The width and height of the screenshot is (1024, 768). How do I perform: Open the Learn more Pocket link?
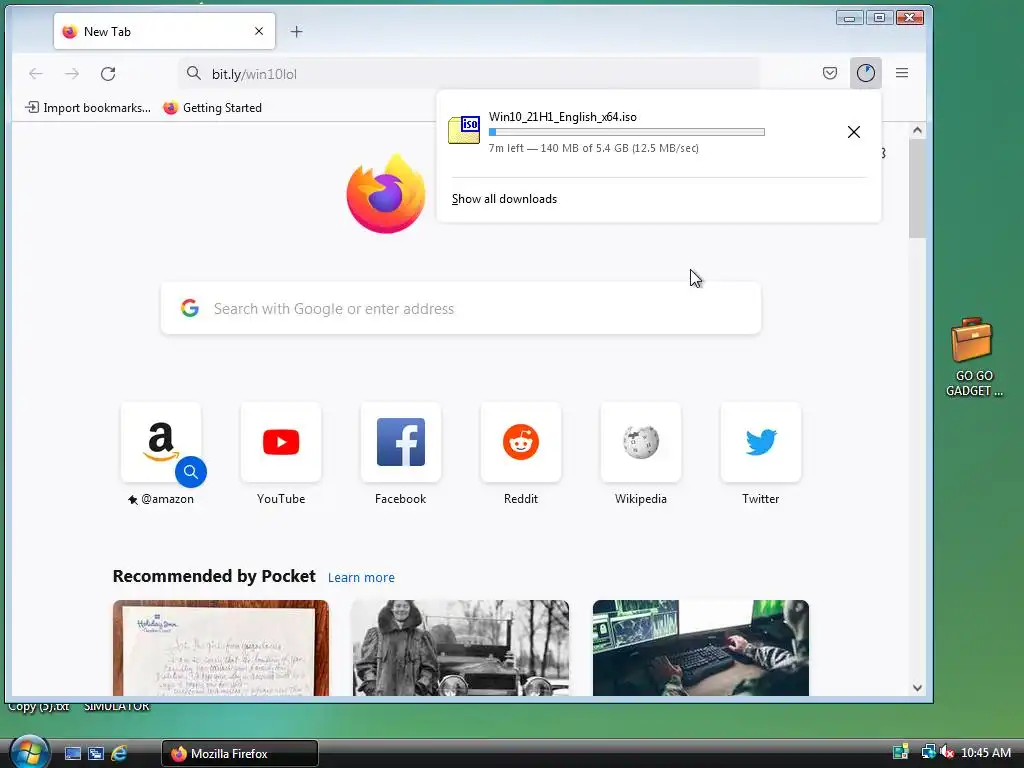point(361,577)
